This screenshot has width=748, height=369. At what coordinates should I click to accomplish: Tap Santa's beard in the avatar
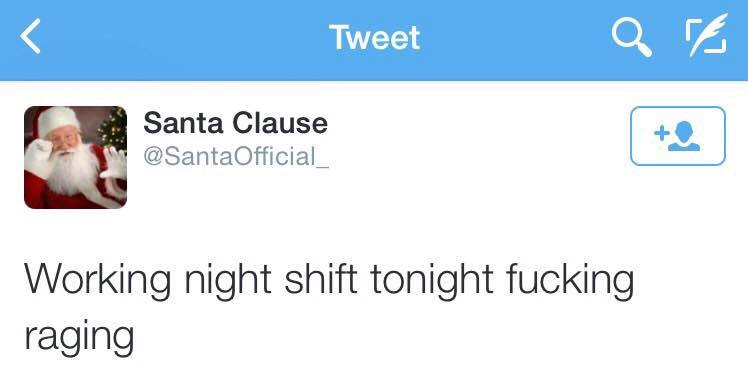(72, 169)
